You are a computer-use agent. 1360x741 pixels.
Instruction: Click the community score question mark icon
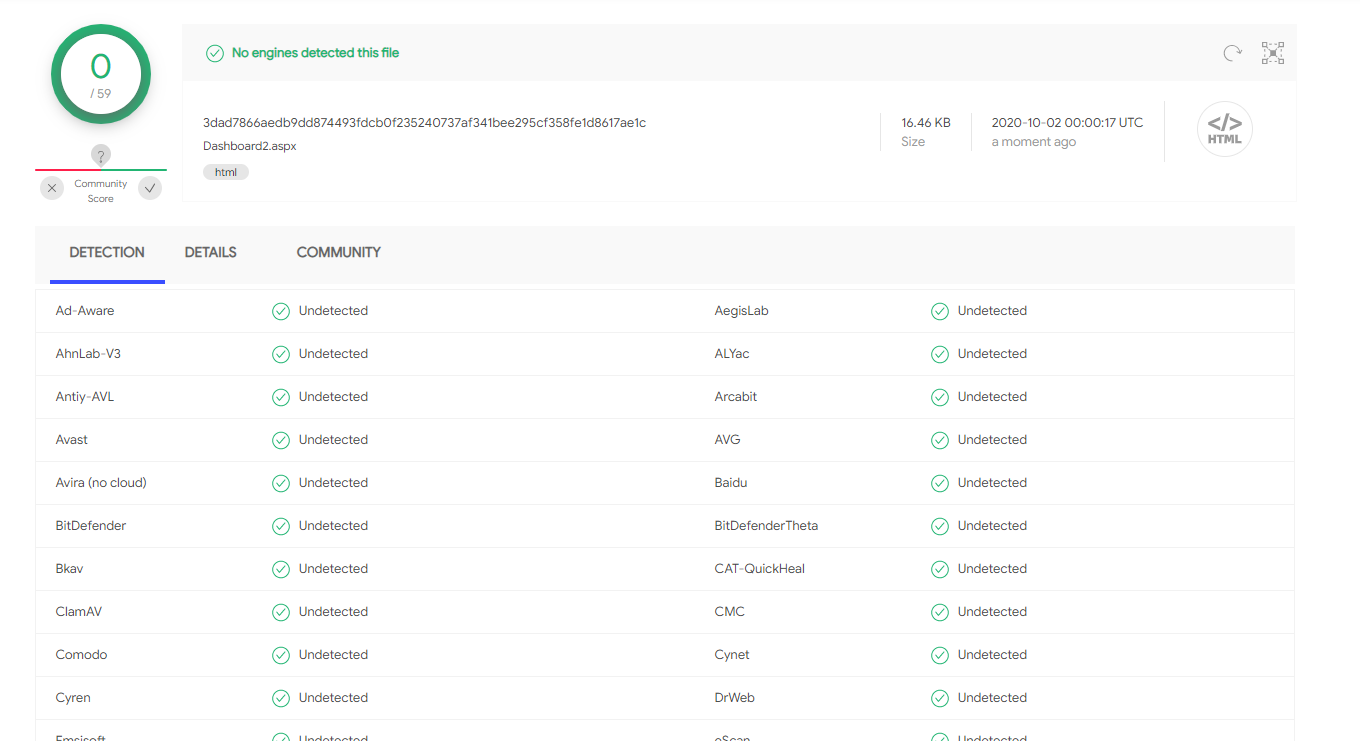tap(100, 156)
